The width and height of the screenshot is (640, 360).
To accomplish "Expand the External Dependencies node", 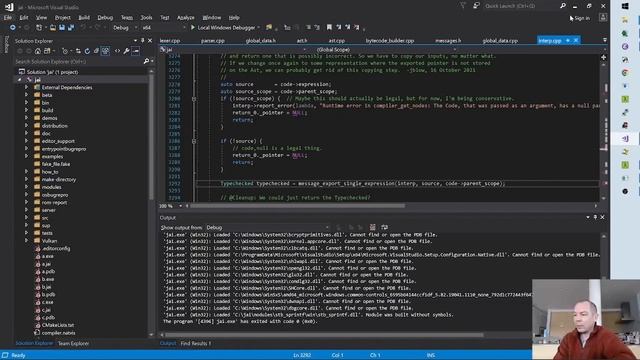I will (x=27, y=87).
